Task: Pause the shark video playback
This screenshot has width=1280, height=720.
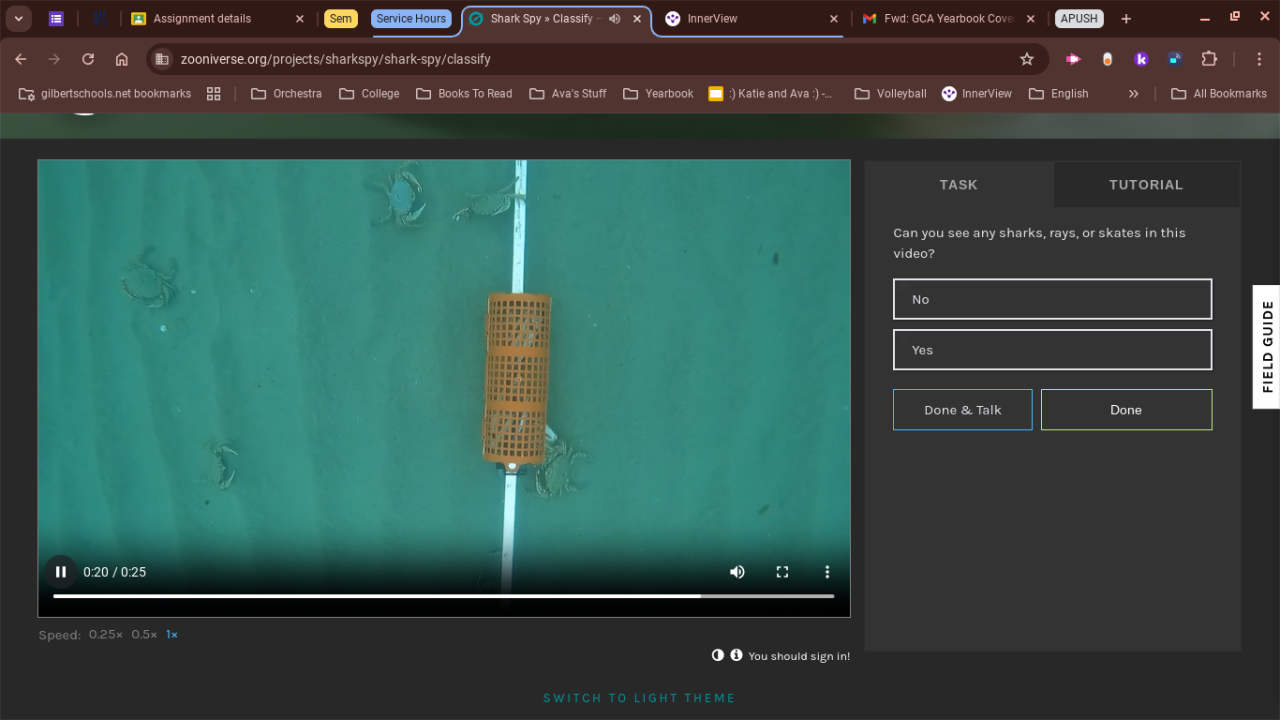Action: (x=61, y=572)
